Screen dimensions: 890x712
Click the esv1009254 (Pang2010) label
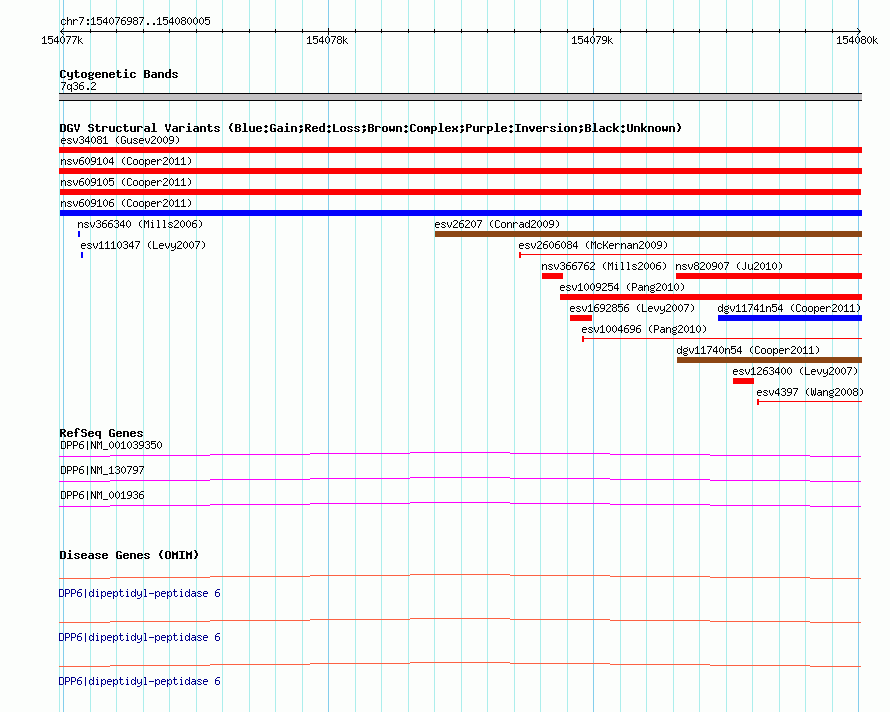coord(622,287)
